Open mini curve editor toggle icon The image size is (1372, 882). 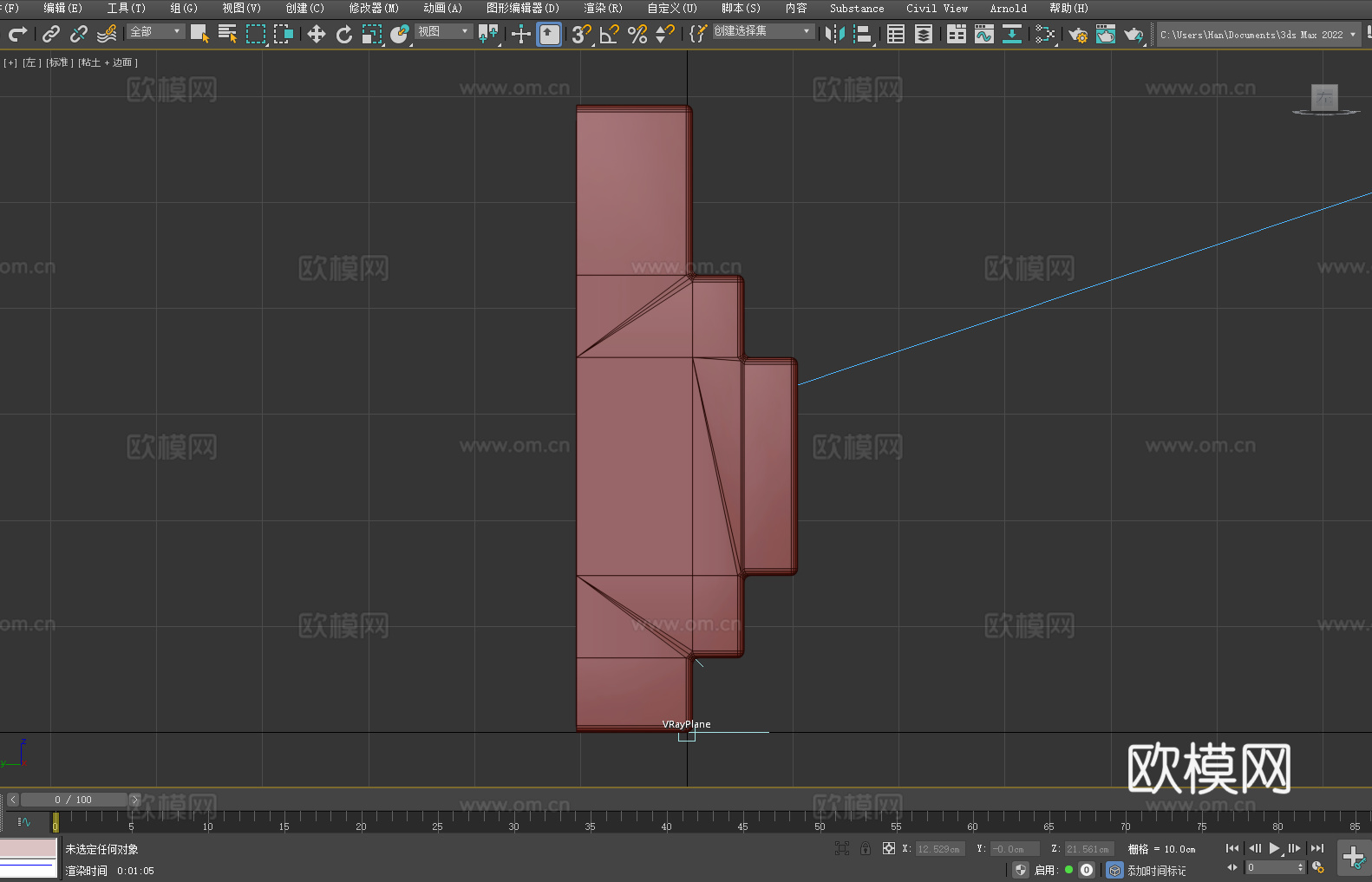pyautogui.click(x=23, y=821)
